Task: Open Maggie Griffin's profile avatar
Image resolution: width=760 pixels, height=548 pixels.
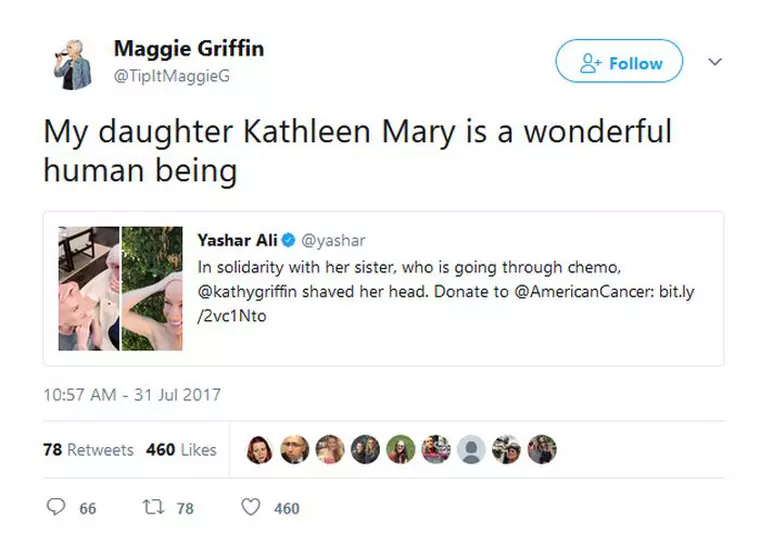Action: (x=72, y=62)
